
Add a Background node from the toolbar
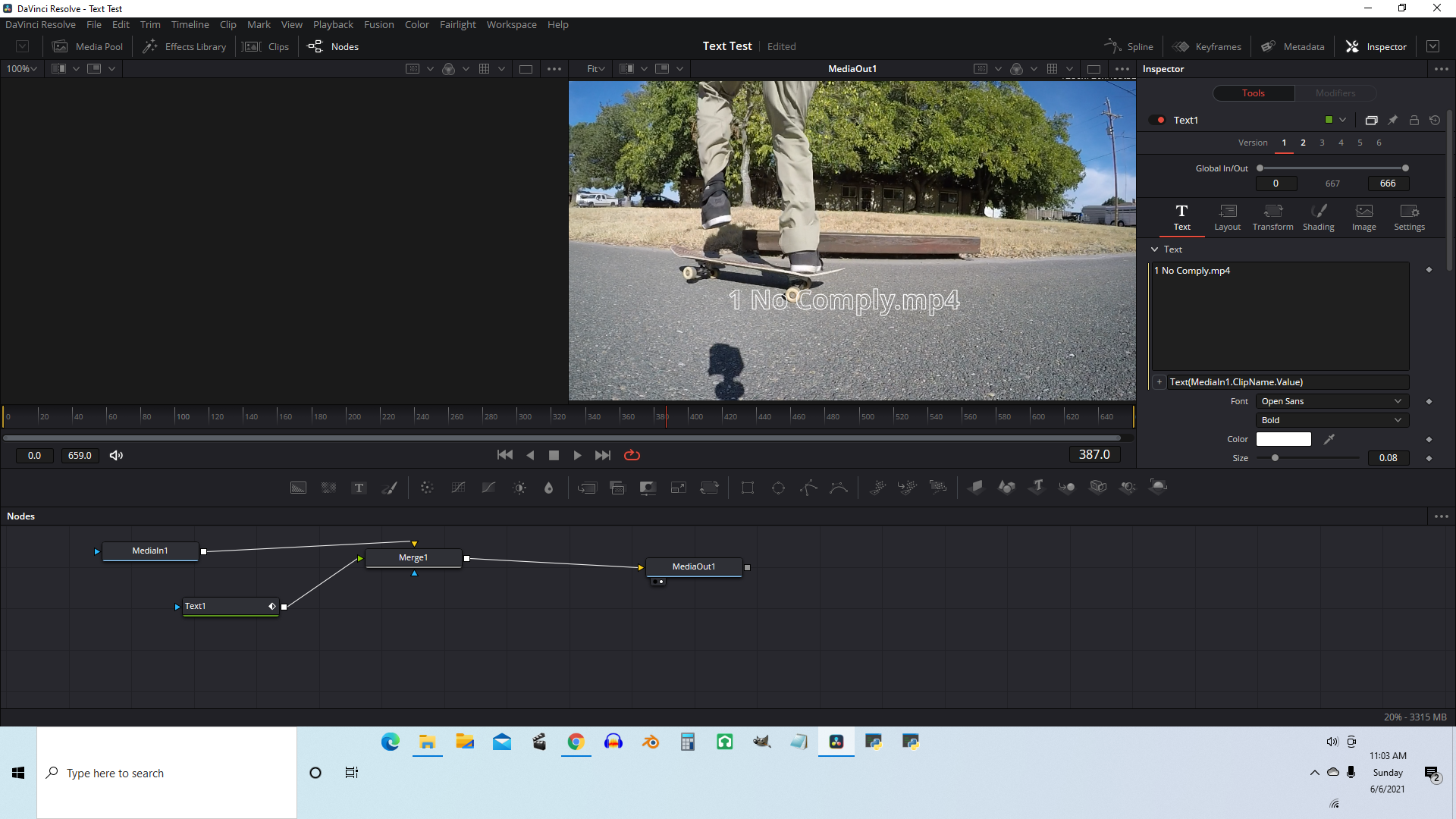pyautogui.click(x=298, y=488)
